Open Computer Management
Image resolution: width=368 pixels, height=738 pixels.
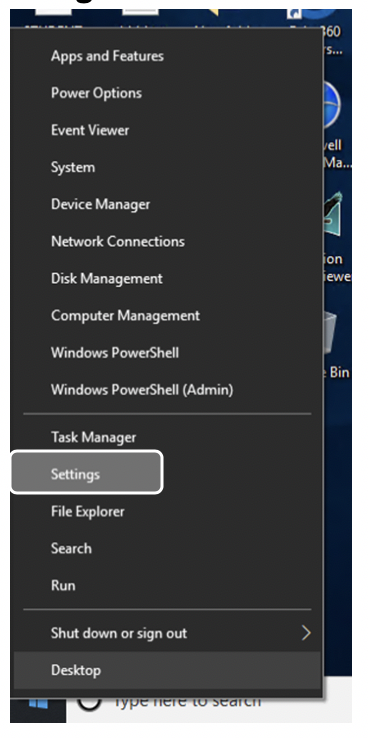[x=167, y=315]
